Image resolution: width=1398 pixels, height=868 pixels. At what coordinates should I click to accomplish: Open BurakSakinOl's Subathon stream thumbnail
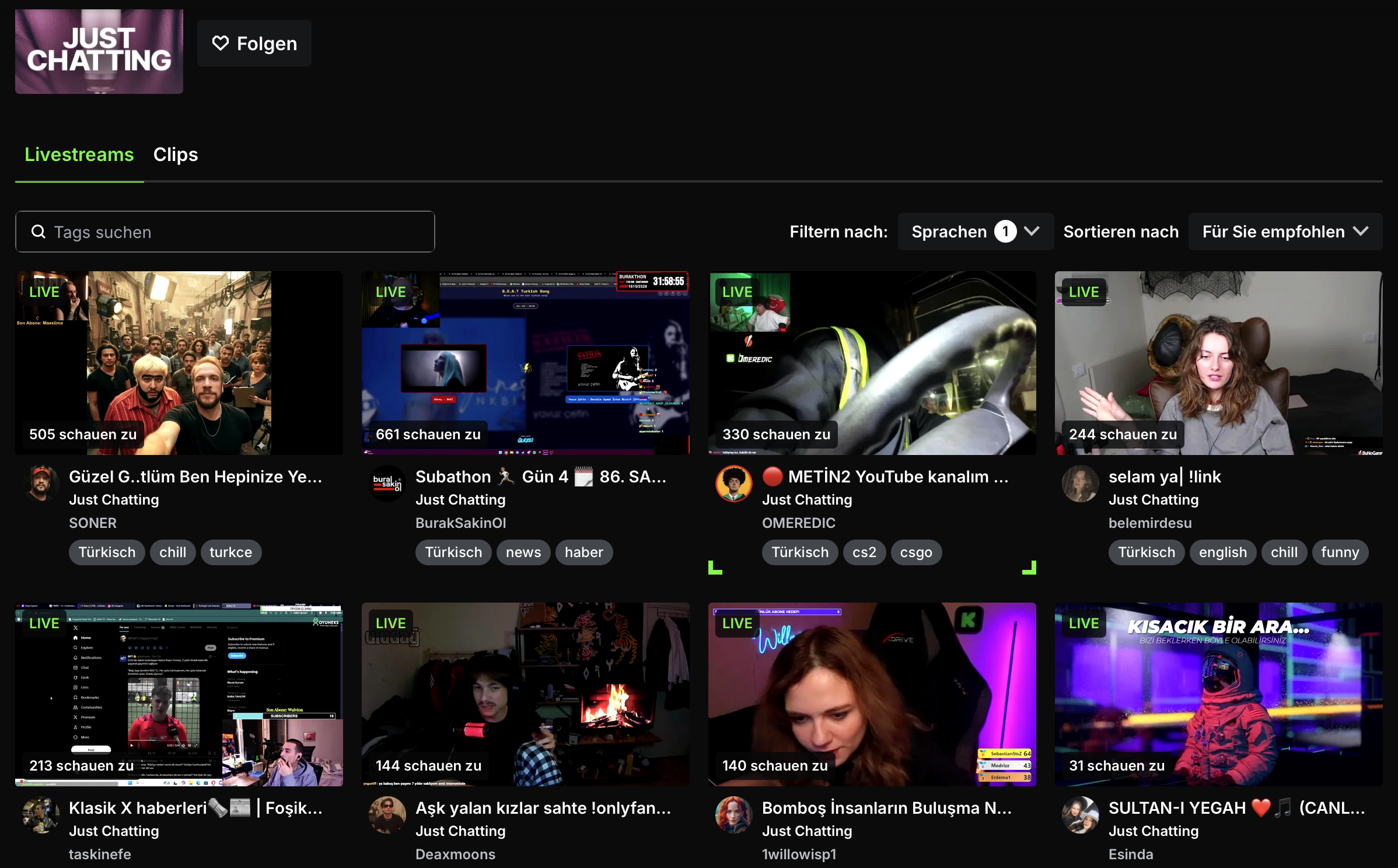[526, 363]
